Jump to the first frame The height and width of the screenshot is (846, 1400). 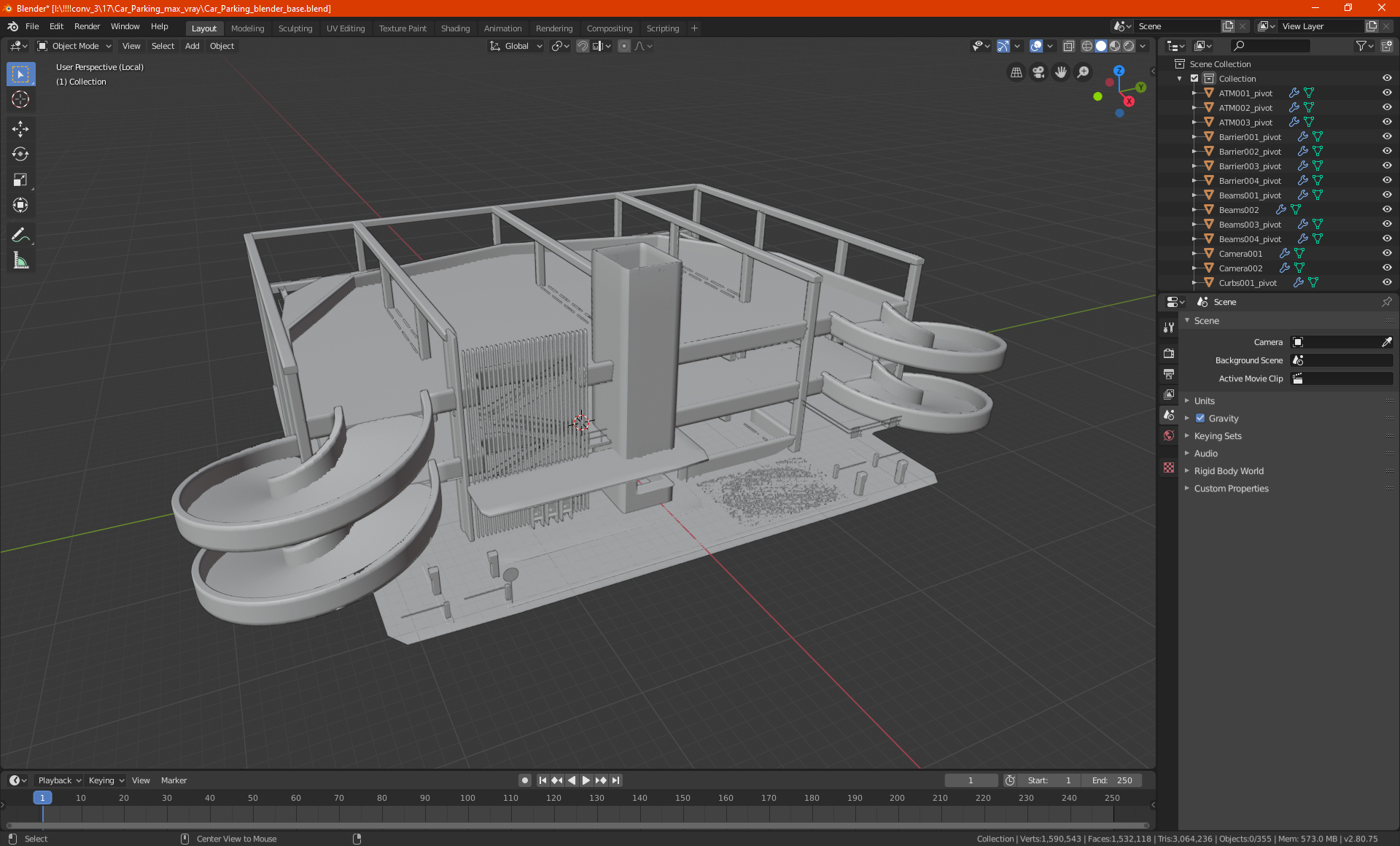click(x=542, y=780)
